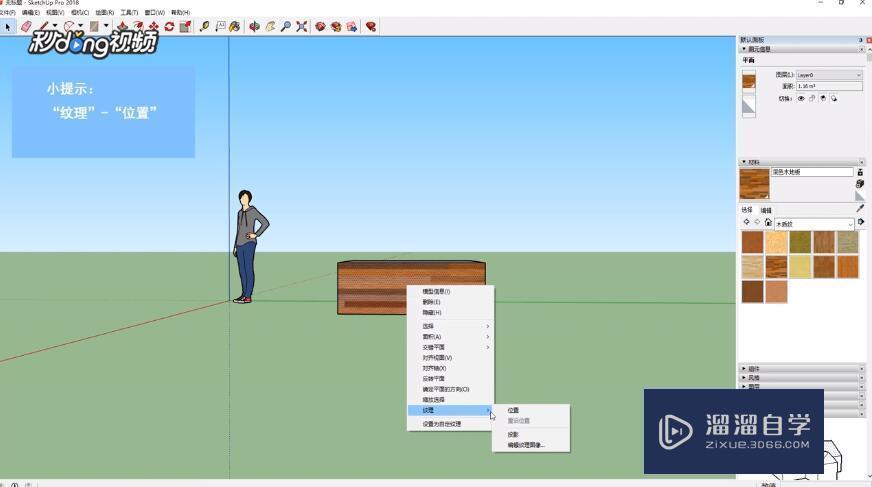Select the arrow Select tool
Viewport: 872px width, 487px height.
coord(8,27)
